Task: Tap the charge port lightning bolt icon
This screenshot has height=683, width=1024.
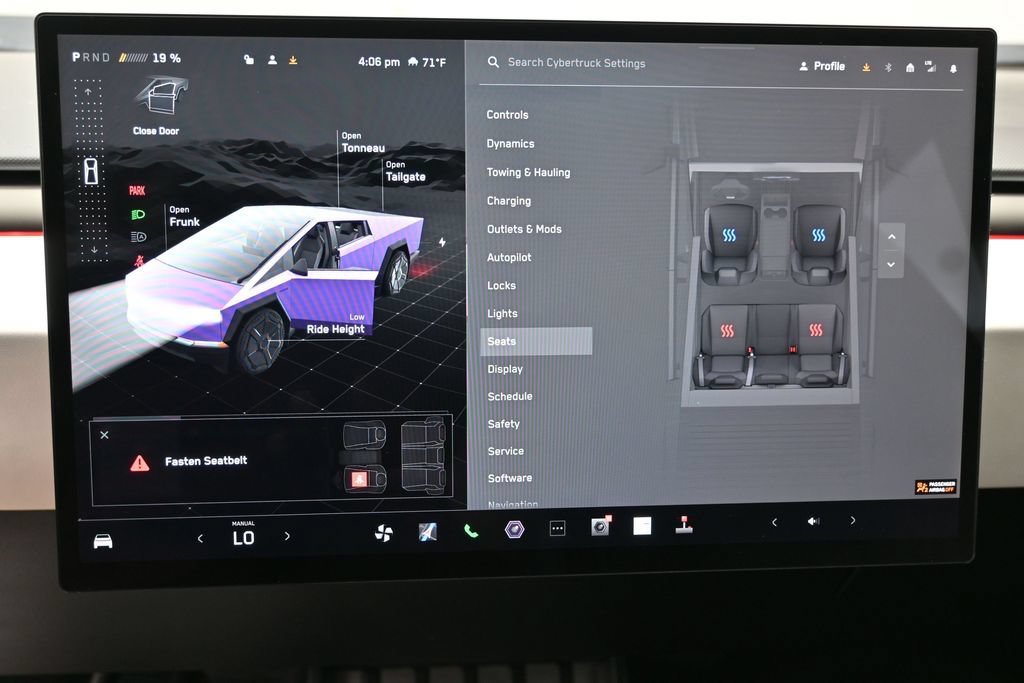Action: tap(442, 242)
